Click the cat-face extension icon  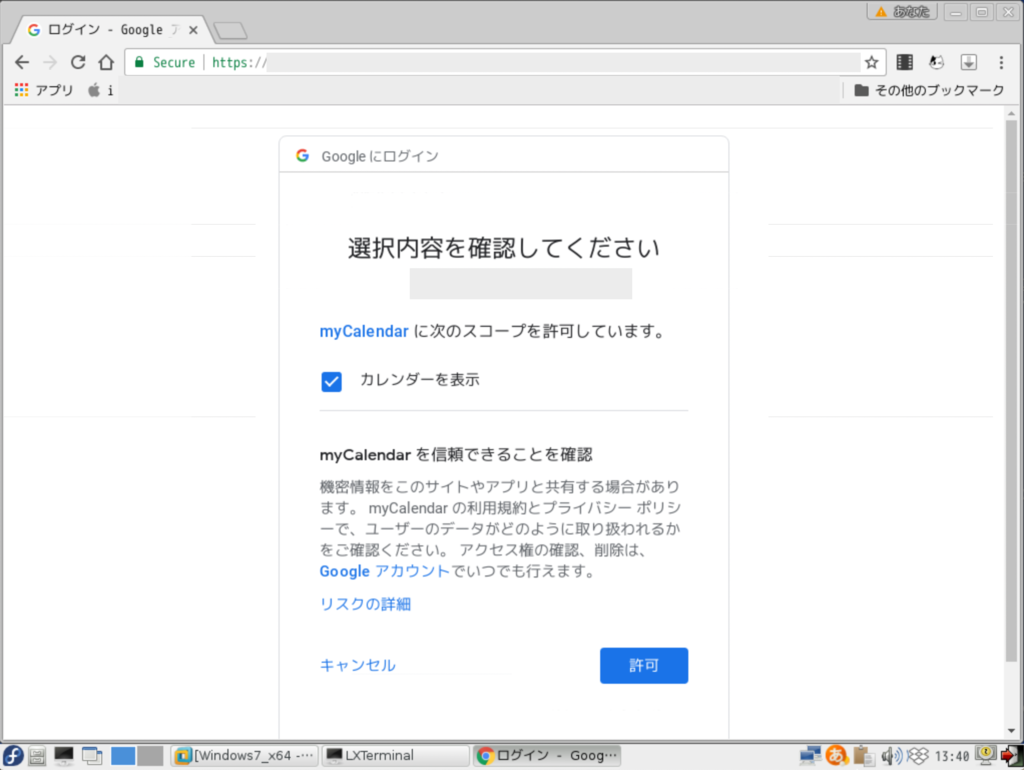pos(937,62)
